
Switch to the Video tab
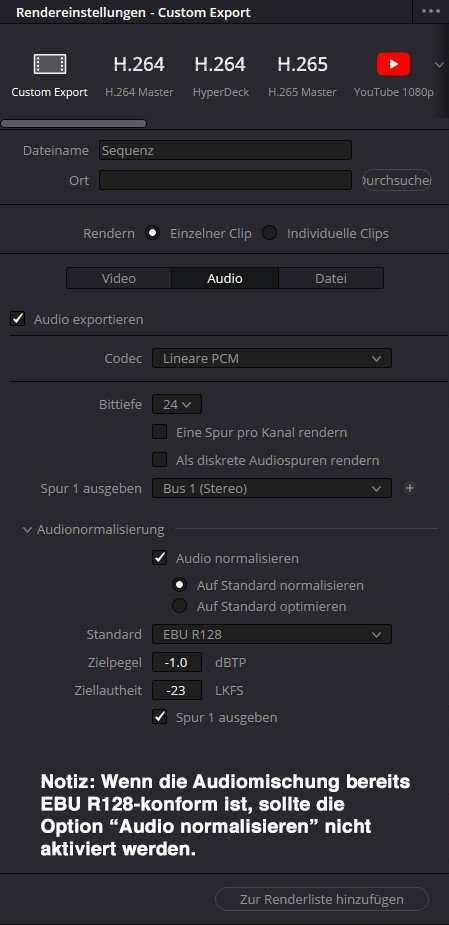click(119, 278)
